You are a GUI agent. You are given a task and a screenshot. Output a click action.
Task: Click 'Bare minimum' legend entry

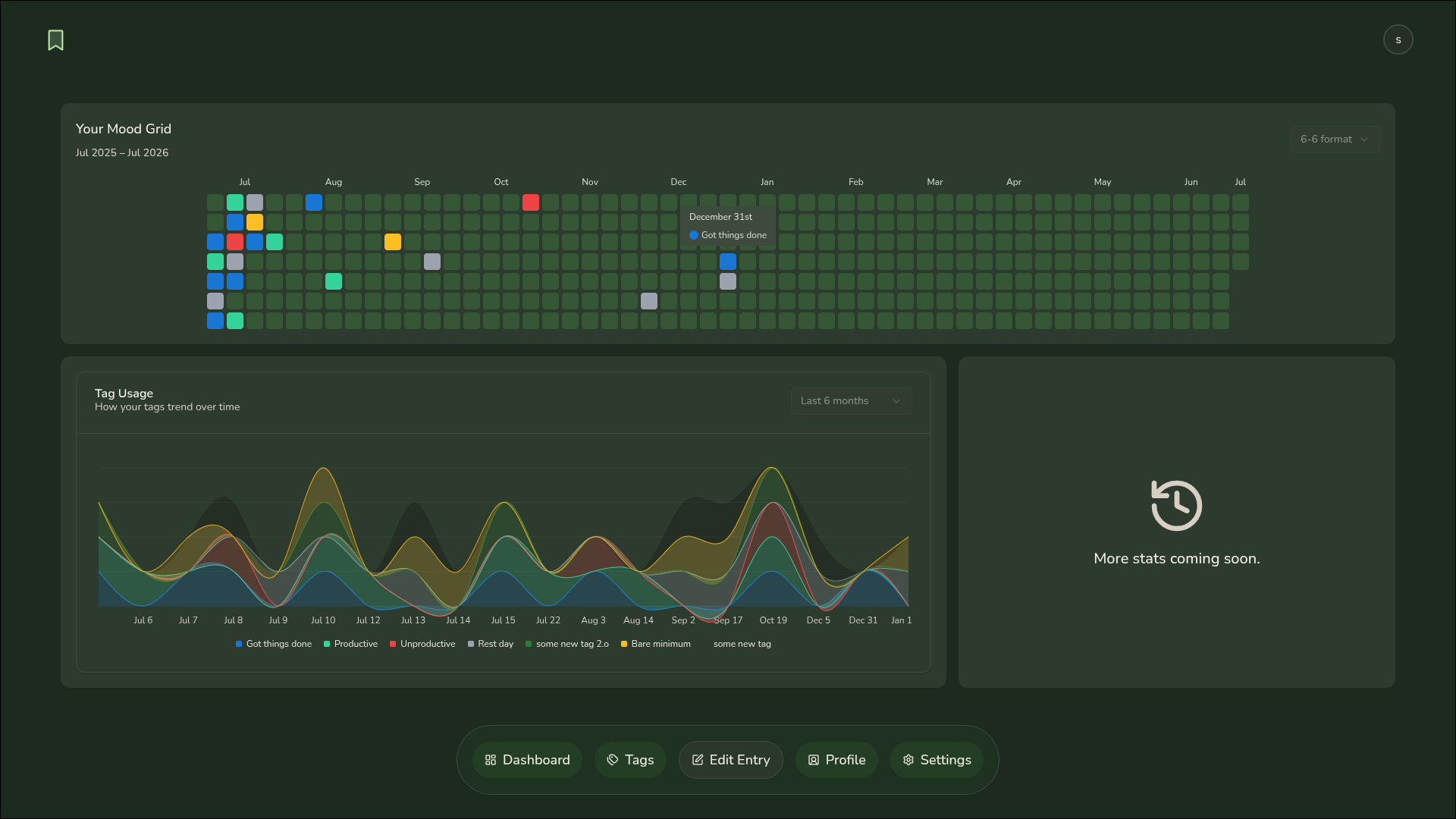point(656,644)
